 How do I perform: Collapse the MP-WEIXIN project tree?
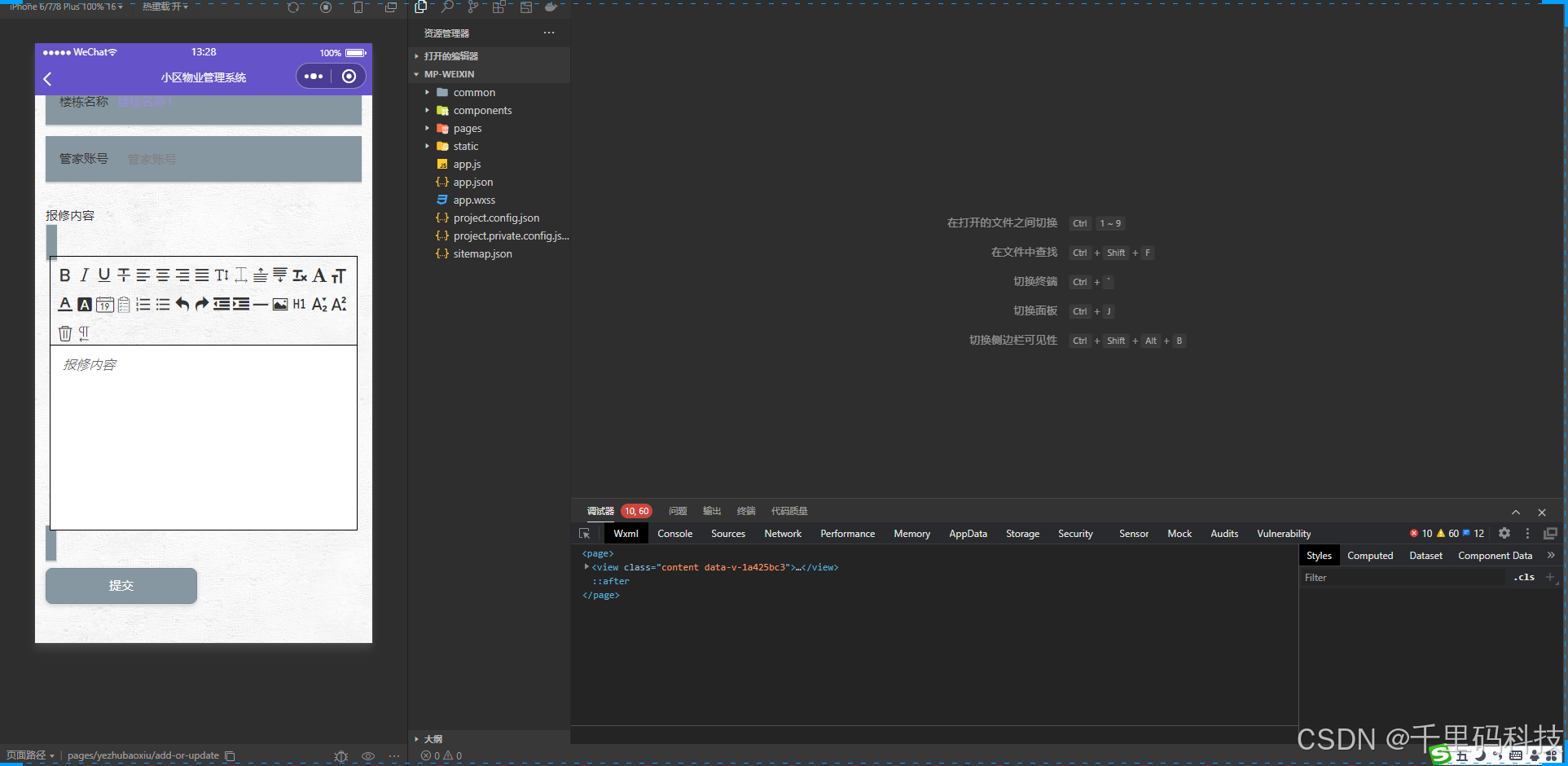pos(489,74)
